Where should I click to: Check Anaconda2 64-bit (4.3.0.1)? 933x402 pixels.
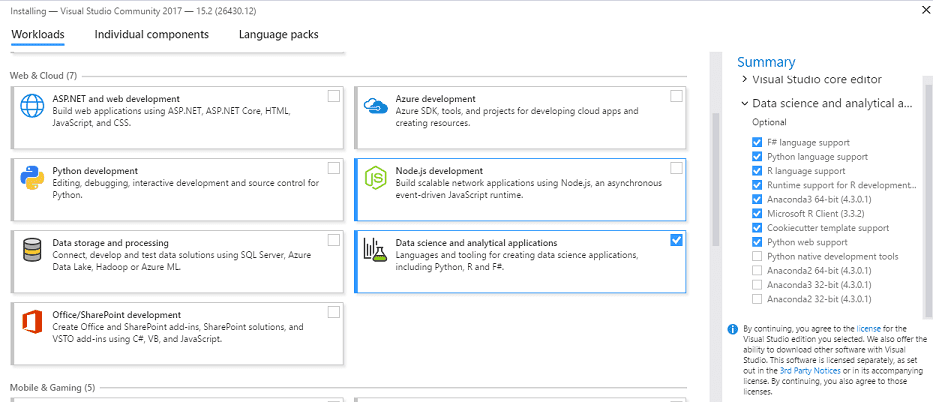[757, 271]
